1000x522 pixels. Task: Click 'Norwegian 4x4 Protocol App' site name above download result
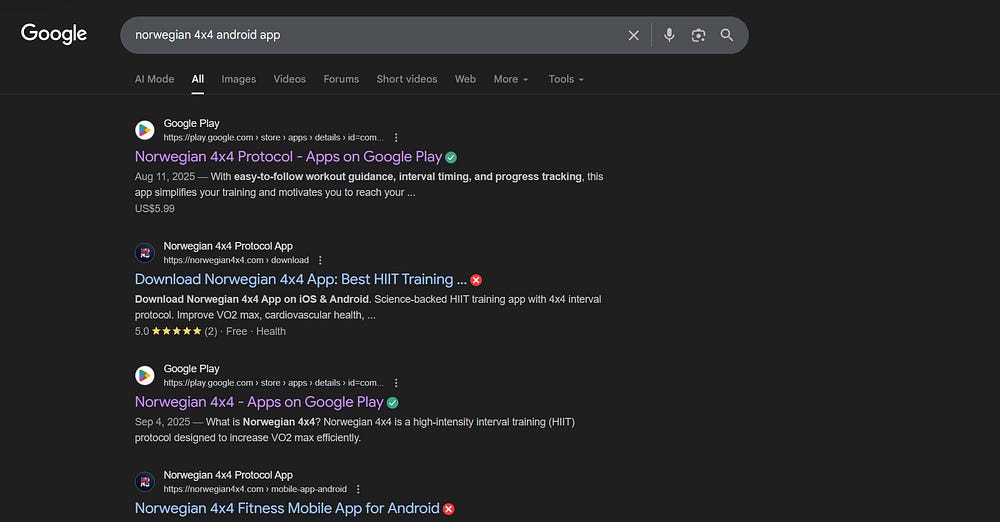[228, 246]
